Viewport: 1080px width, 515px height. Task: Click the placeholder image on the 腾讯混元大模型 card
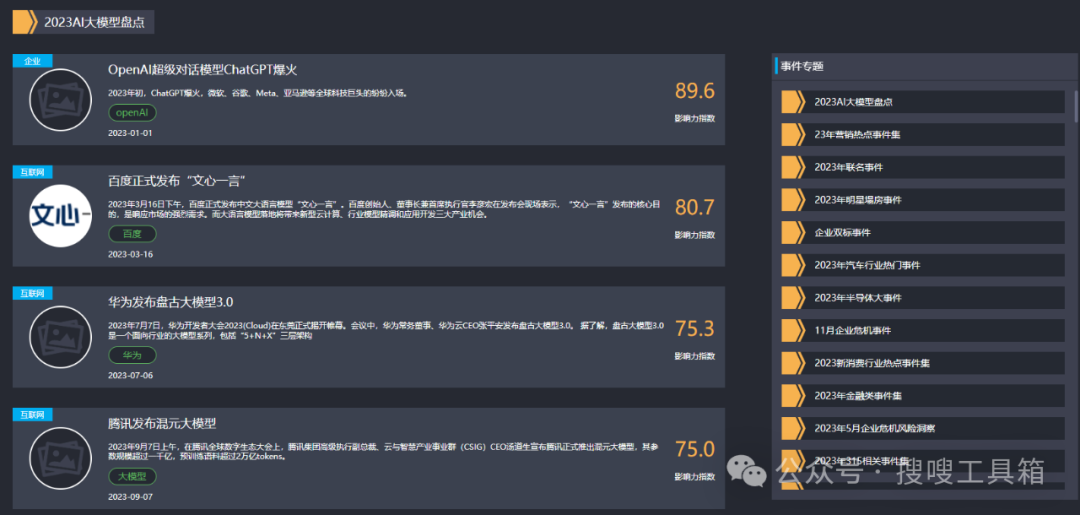(x=60, y=458)
